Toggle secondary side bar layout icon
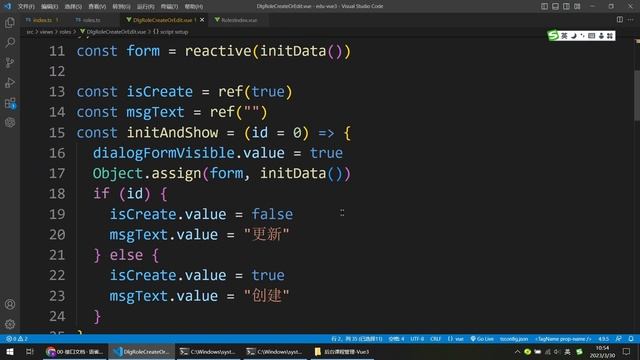640x360 pixels. pyautogui.click(x=567, y=6)
